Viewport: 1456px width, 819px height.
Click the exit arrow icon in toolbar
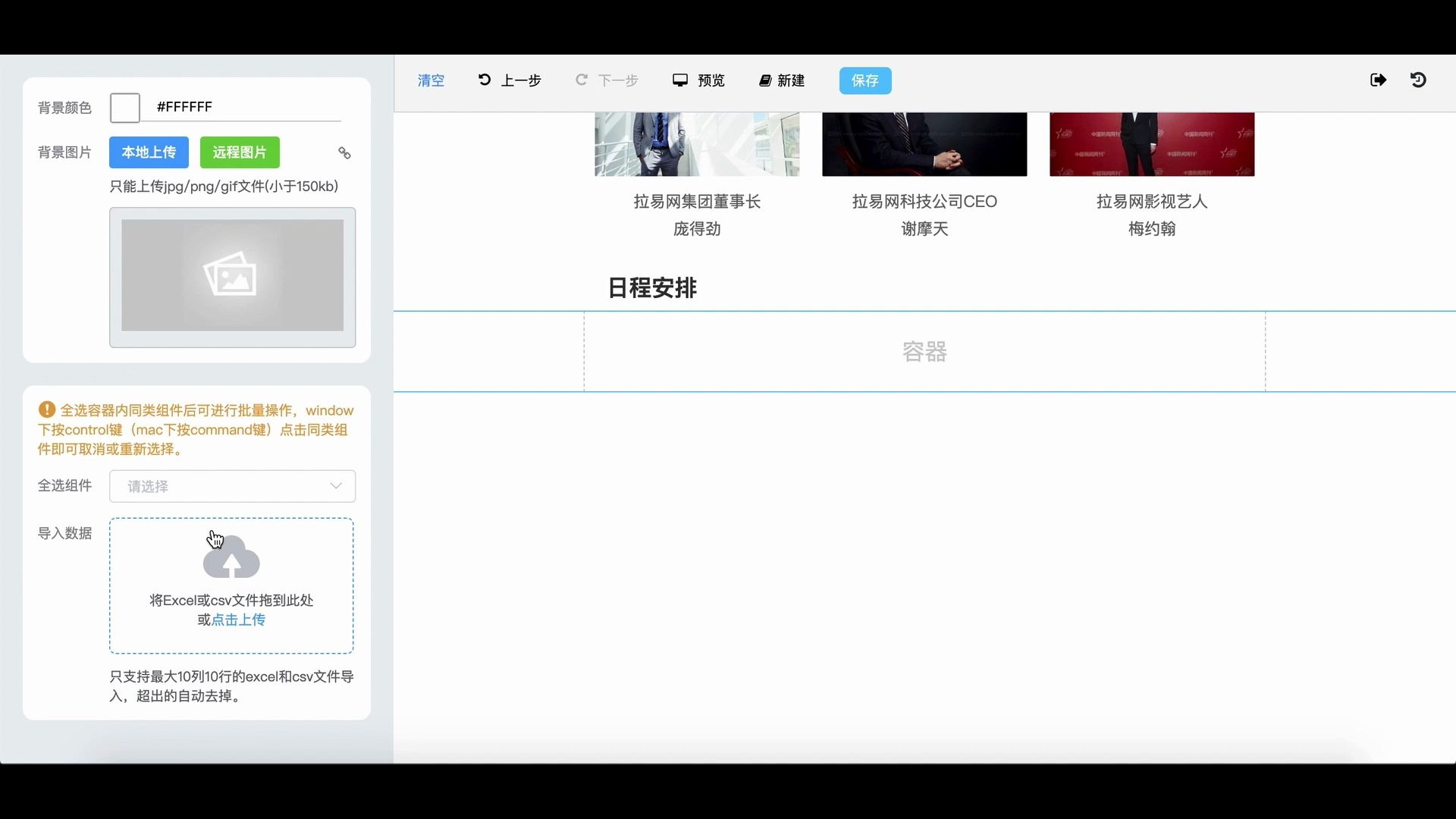click(1379, 80)
